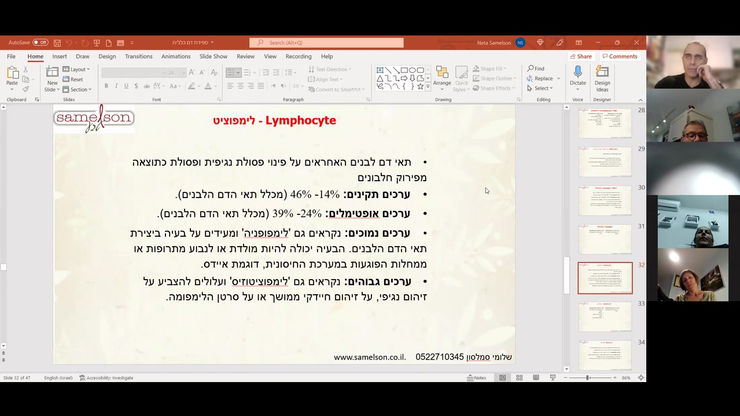This screenshot has height=416, width=740.
Task: Click the Ribbon Display Options icon
Action: tap(579, 42)
